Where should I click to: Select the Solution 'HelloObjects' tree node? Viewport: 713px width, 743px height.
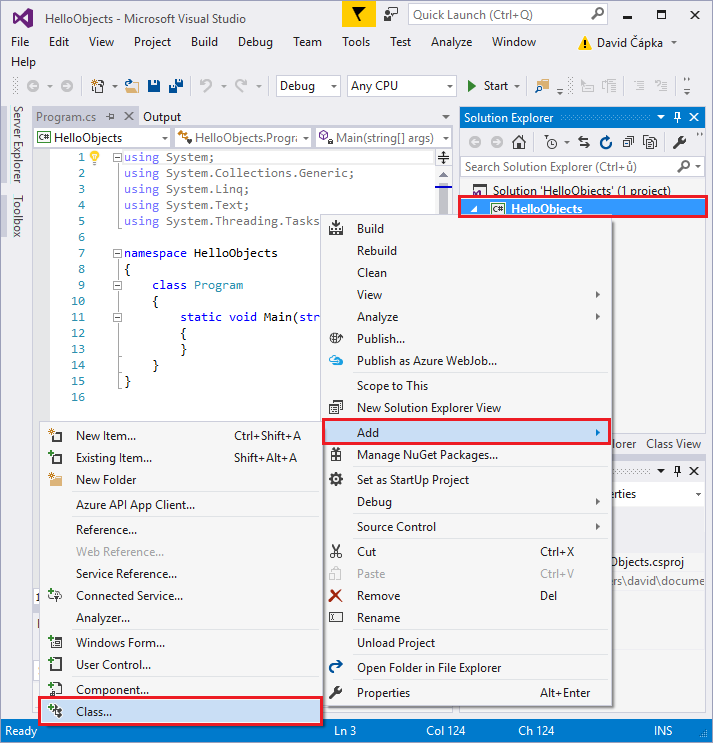582,190
